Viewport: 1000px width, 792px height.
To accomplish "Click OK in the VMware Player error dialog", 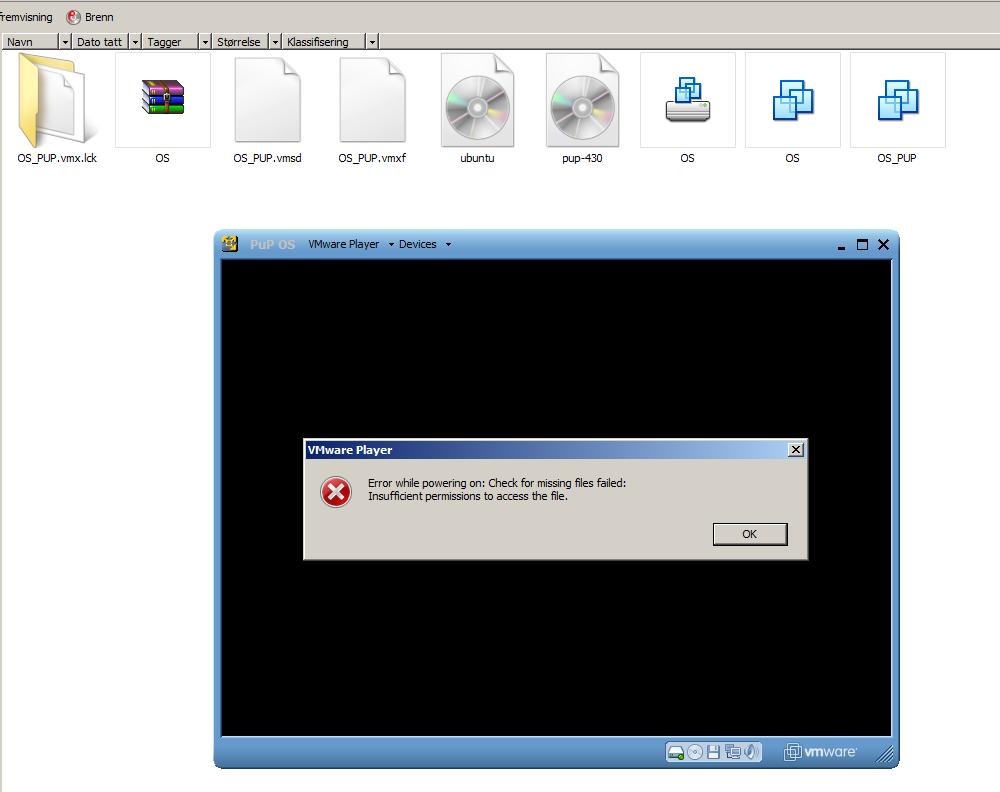I will point(750,534).
